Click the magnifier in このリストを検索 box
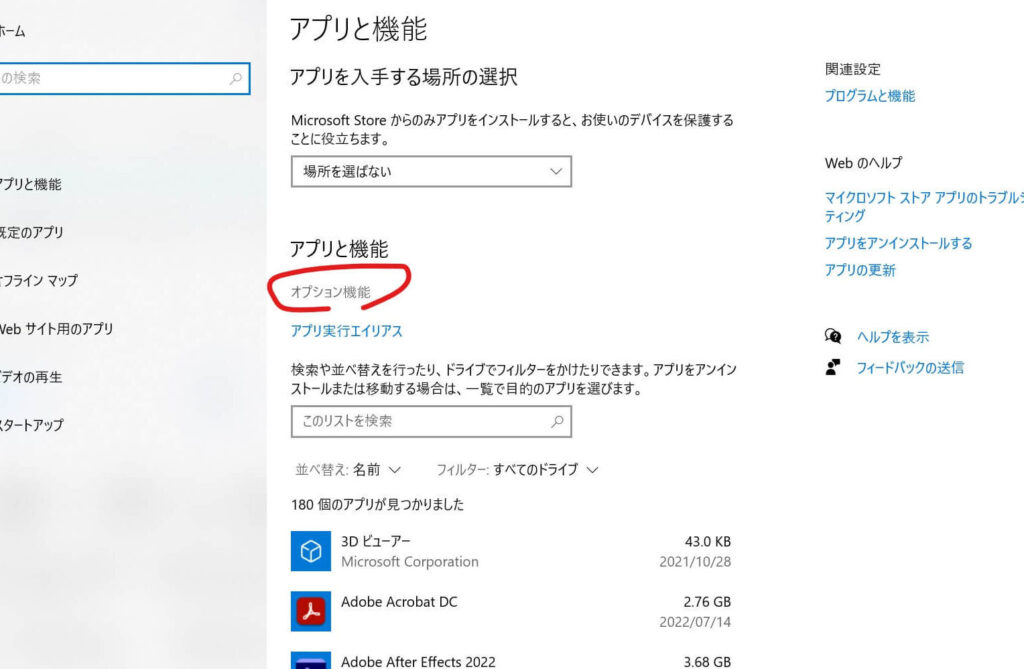The image size is (1024, 669). pyautogui.click(x=557, y=422)
